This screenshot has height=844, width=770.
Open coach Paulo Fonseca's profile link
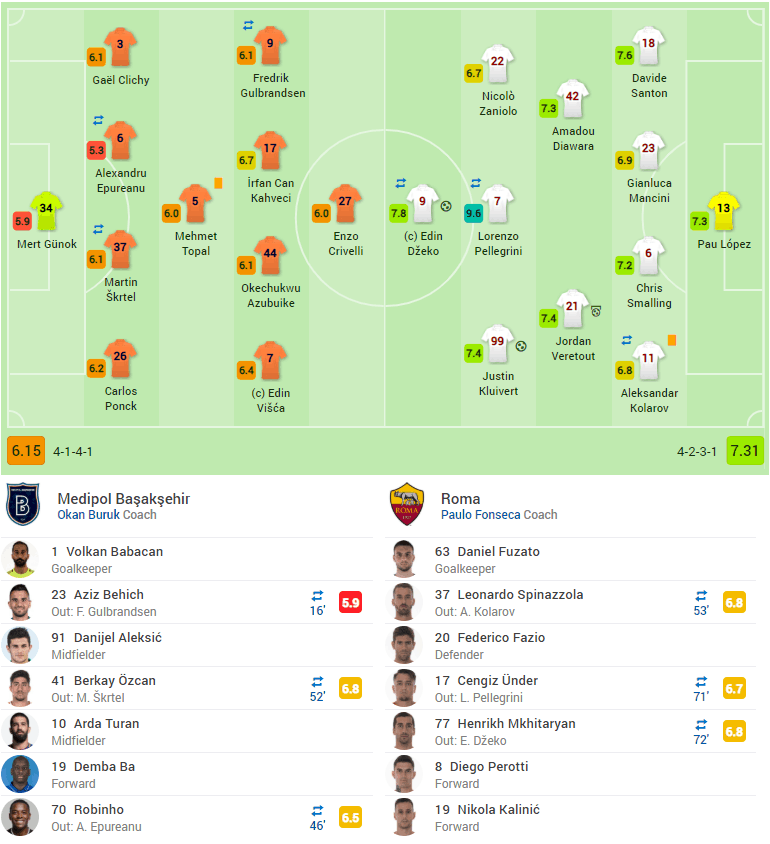pos(481,515)
